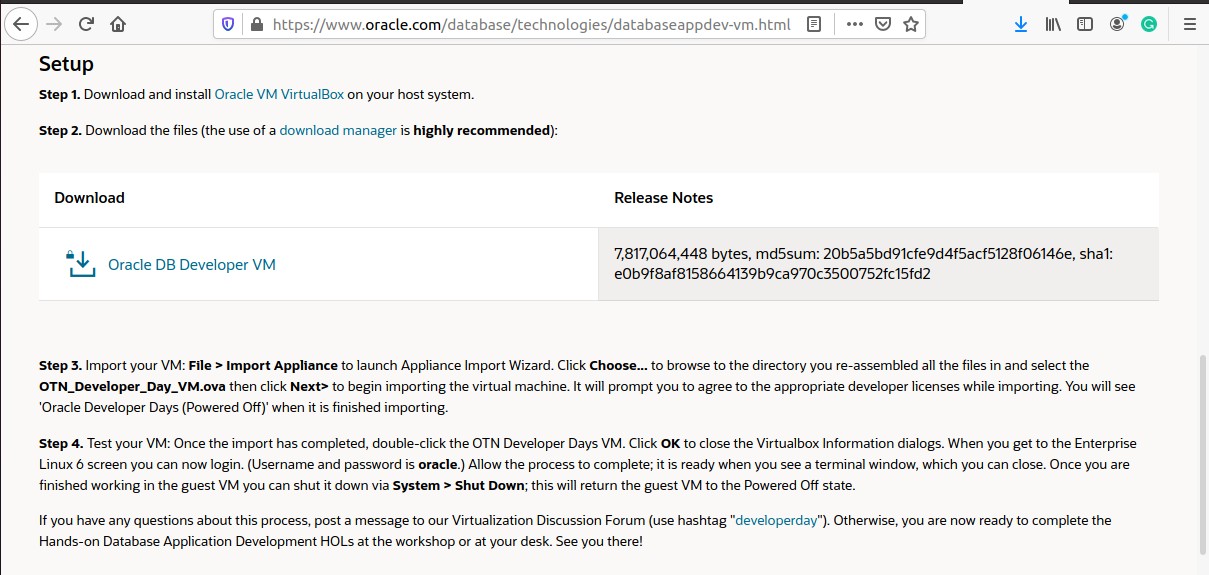
Task: Open the Downloads arrow panel
Action: click(1021, 24)
